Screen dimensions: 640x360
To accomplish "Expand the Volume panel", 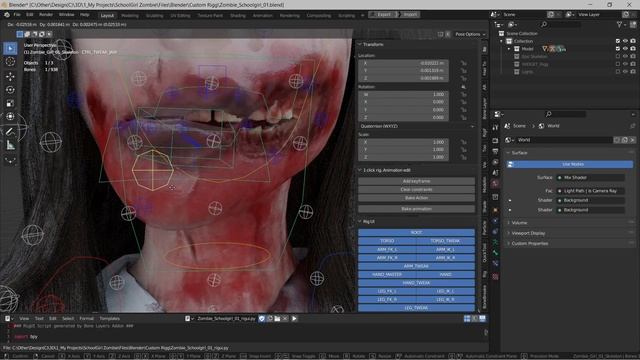I will pos(509,223).
